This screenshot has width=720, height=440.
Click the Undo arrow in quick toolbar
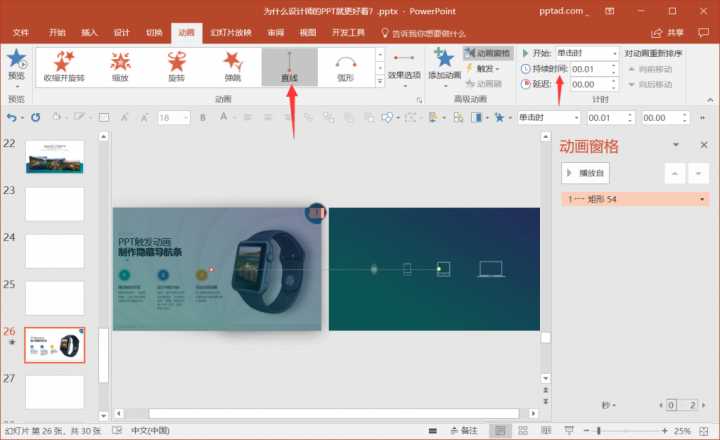[x=11, y=118]
